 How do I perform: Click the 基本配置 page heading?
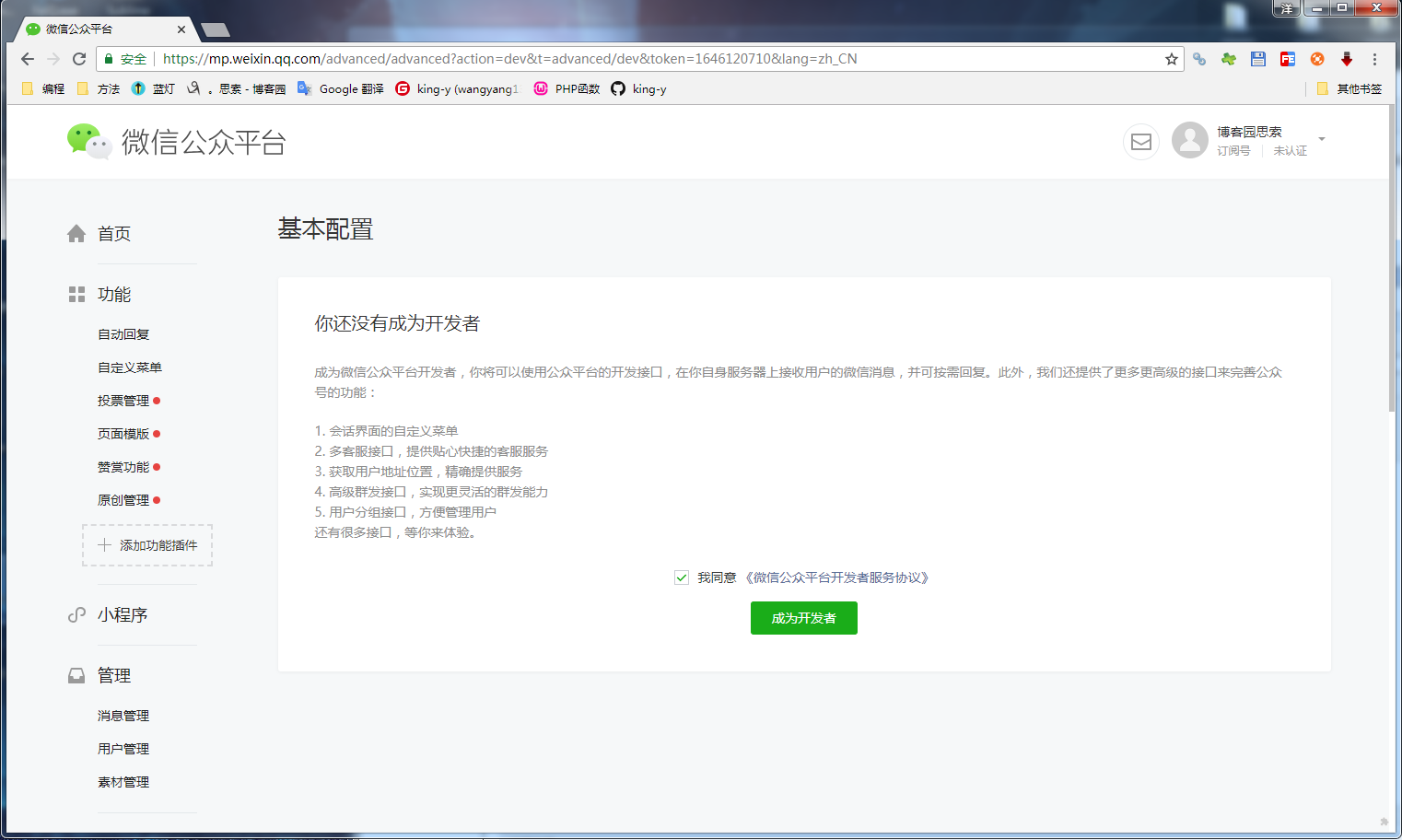326,229
